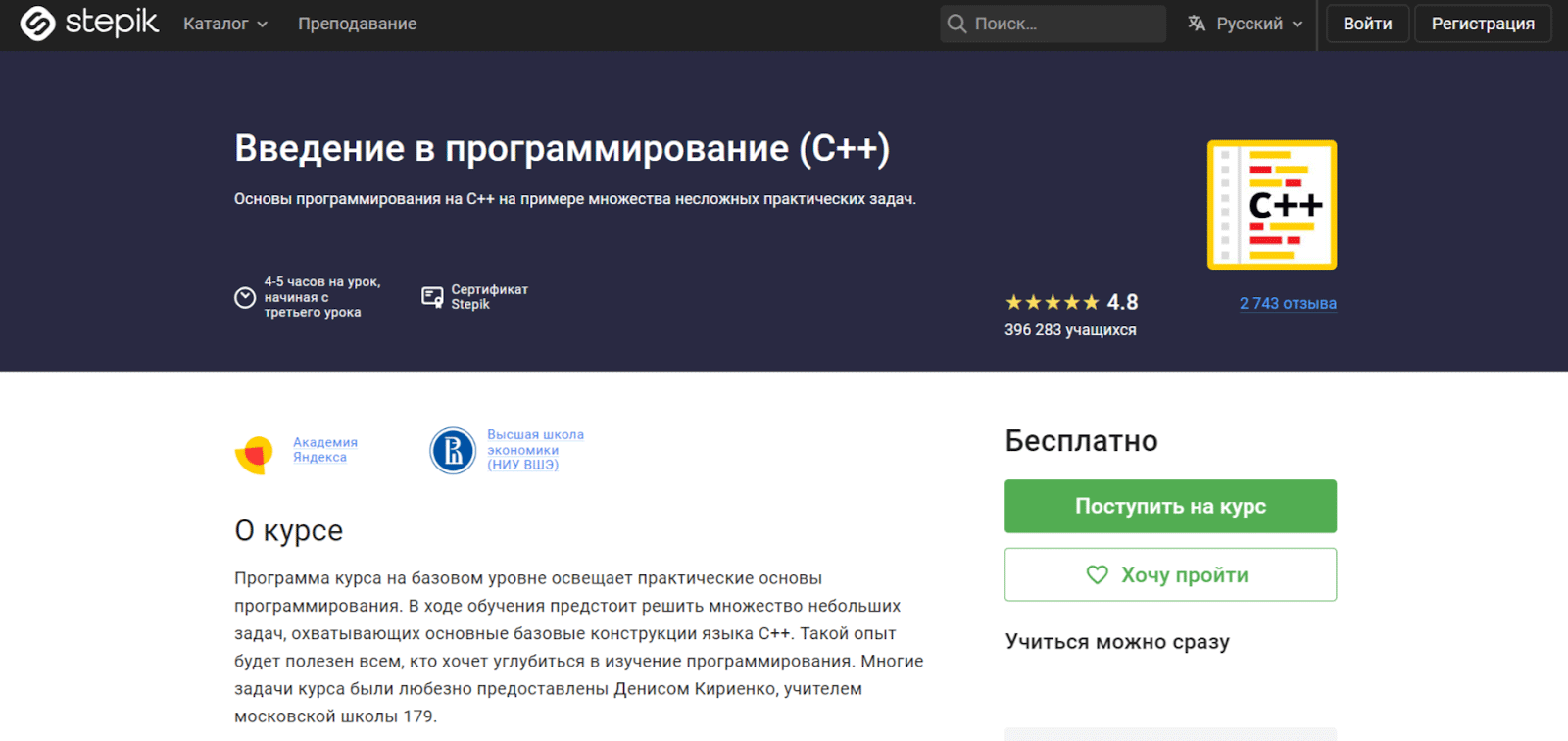Open the C++ course cover image
Image resolution: width=1568 pixels, height=741 pixels.
pos(1271,205)
